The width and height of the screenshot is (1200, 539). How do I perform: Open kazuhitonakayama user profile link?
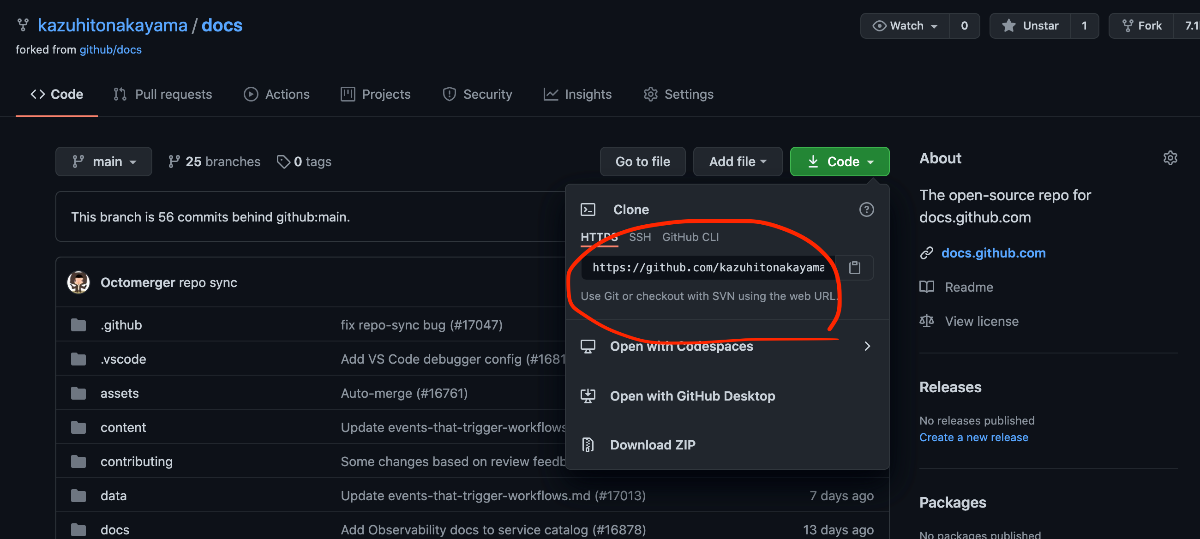pyautogui.click(x=113, y=25)
